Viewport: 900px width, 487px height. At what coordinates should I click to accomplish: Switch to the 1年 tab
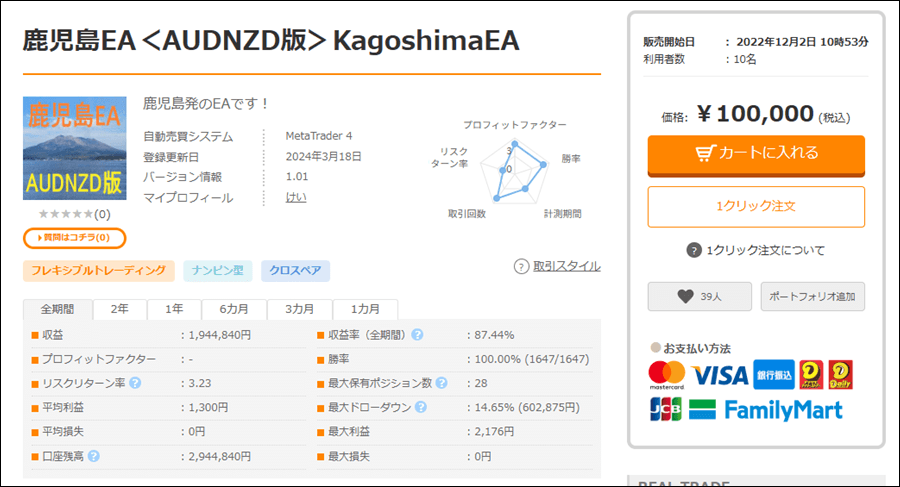pos(174,309)
